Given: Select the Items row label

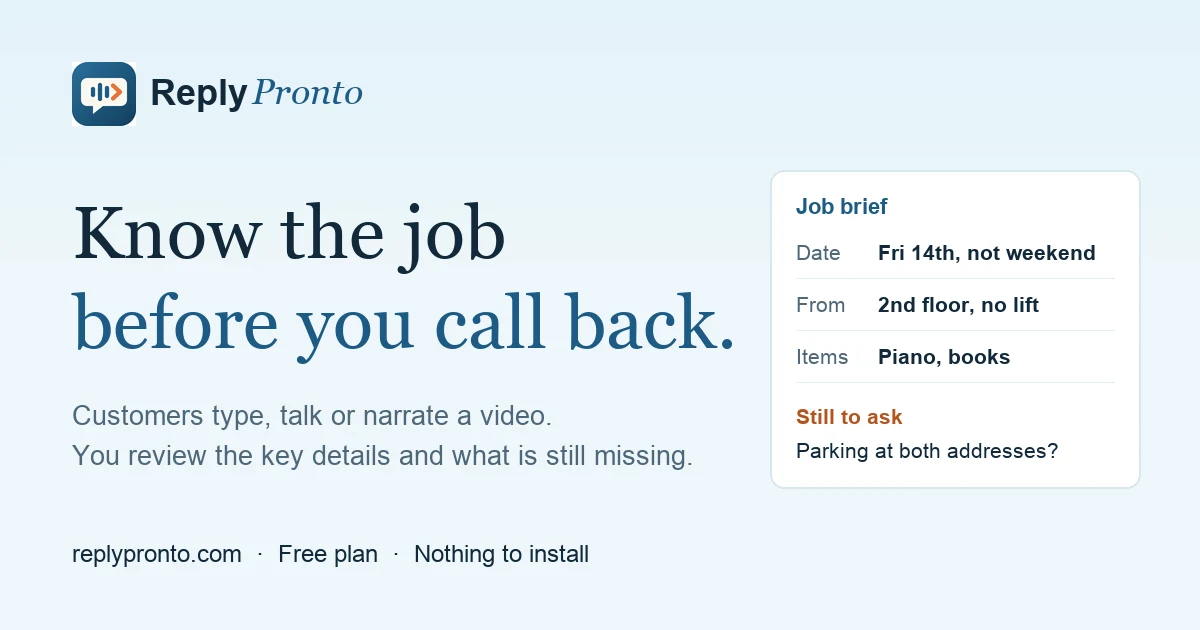Looking at the screenshot, I should [822, 357].
